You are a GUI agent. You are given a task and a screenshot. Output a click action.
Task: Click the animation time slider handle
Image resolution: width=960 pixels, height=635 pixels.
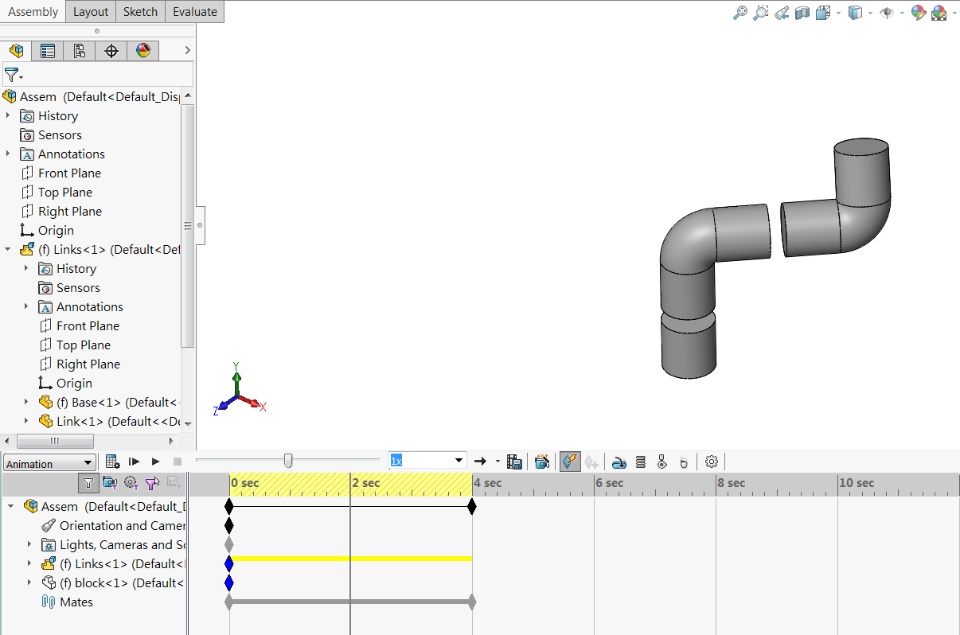pyautogui.click(x=288, y=461)
